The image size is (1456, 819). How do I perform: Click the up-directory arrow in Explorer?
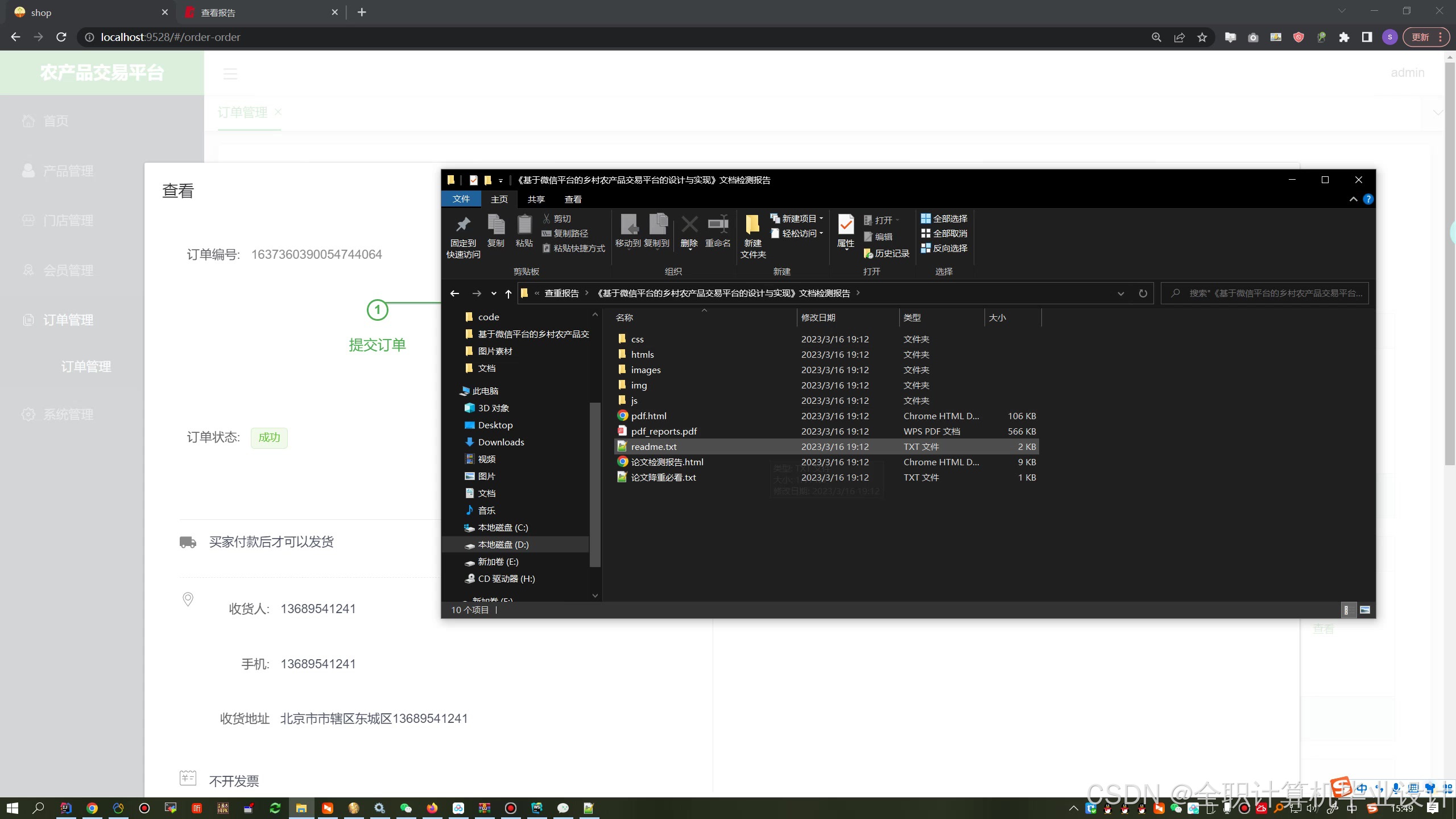pos(508,293)
